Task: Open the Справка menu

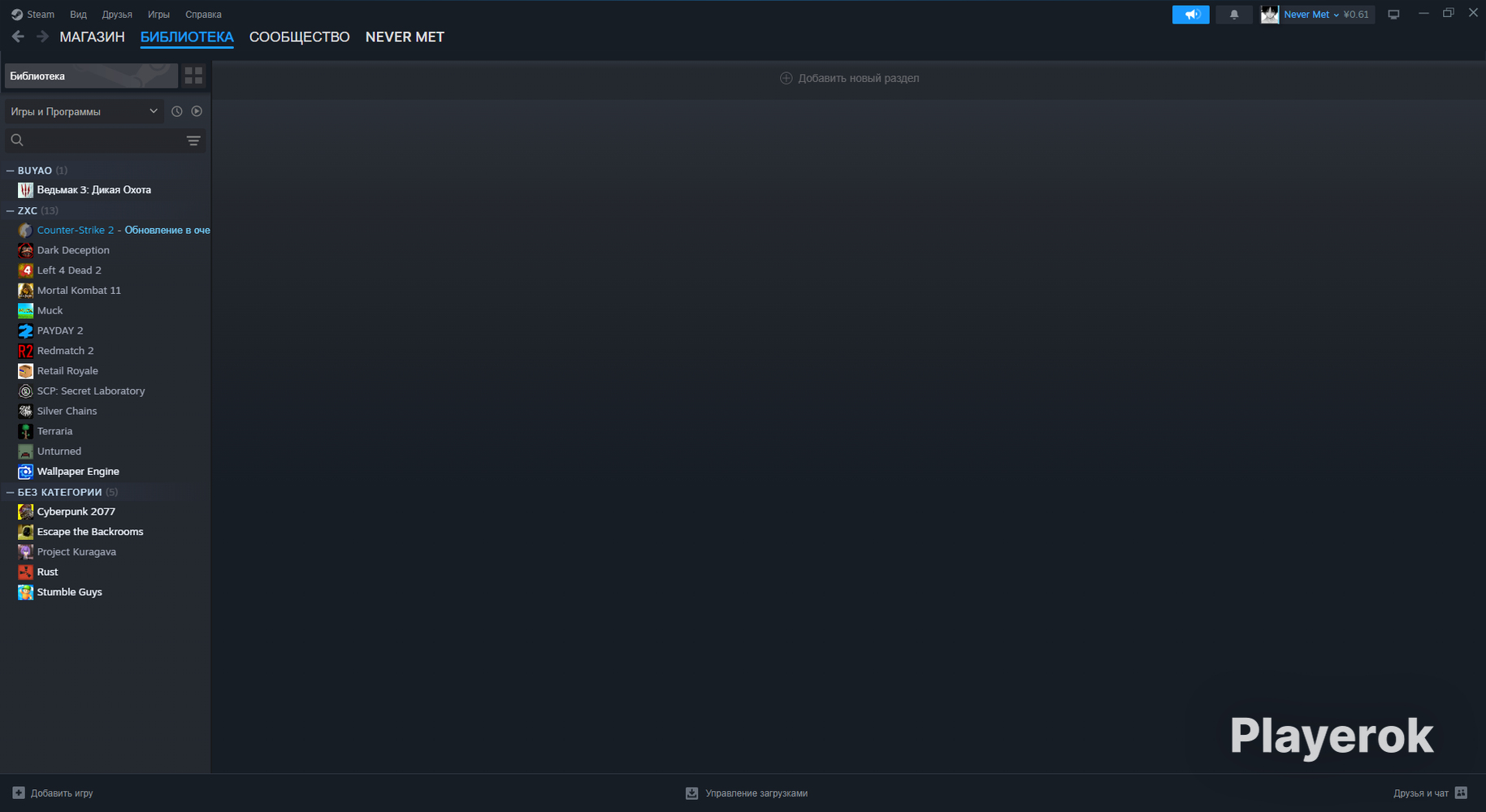Action: [x=203, y=15]
